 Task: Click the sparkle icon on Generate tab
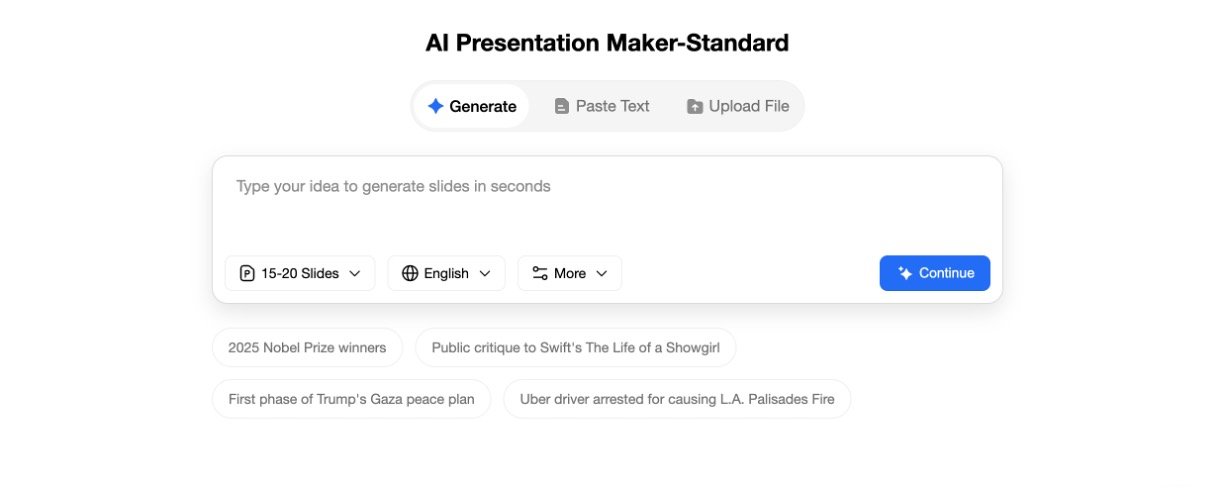tap(435, 106)
